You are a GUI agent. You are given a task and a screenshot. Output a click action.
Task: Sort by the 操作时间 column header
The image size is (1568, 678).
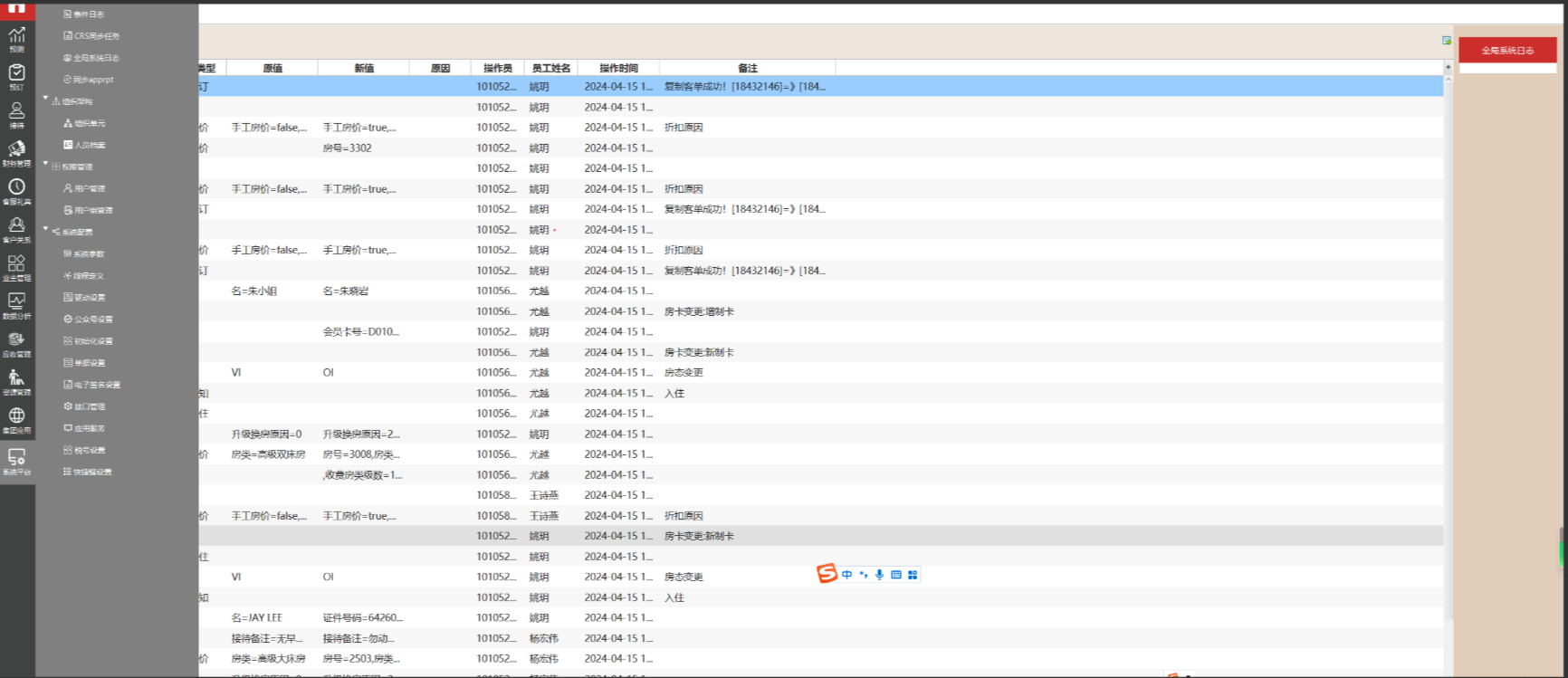618,68
